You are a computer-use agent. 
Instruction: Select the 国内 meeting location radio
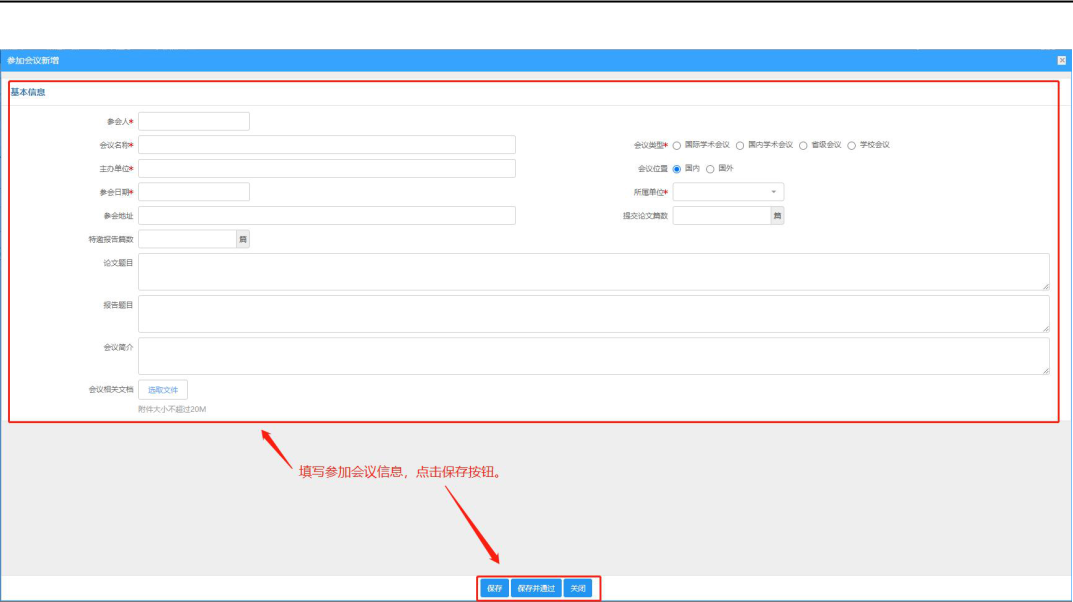(x=677, y=169)
